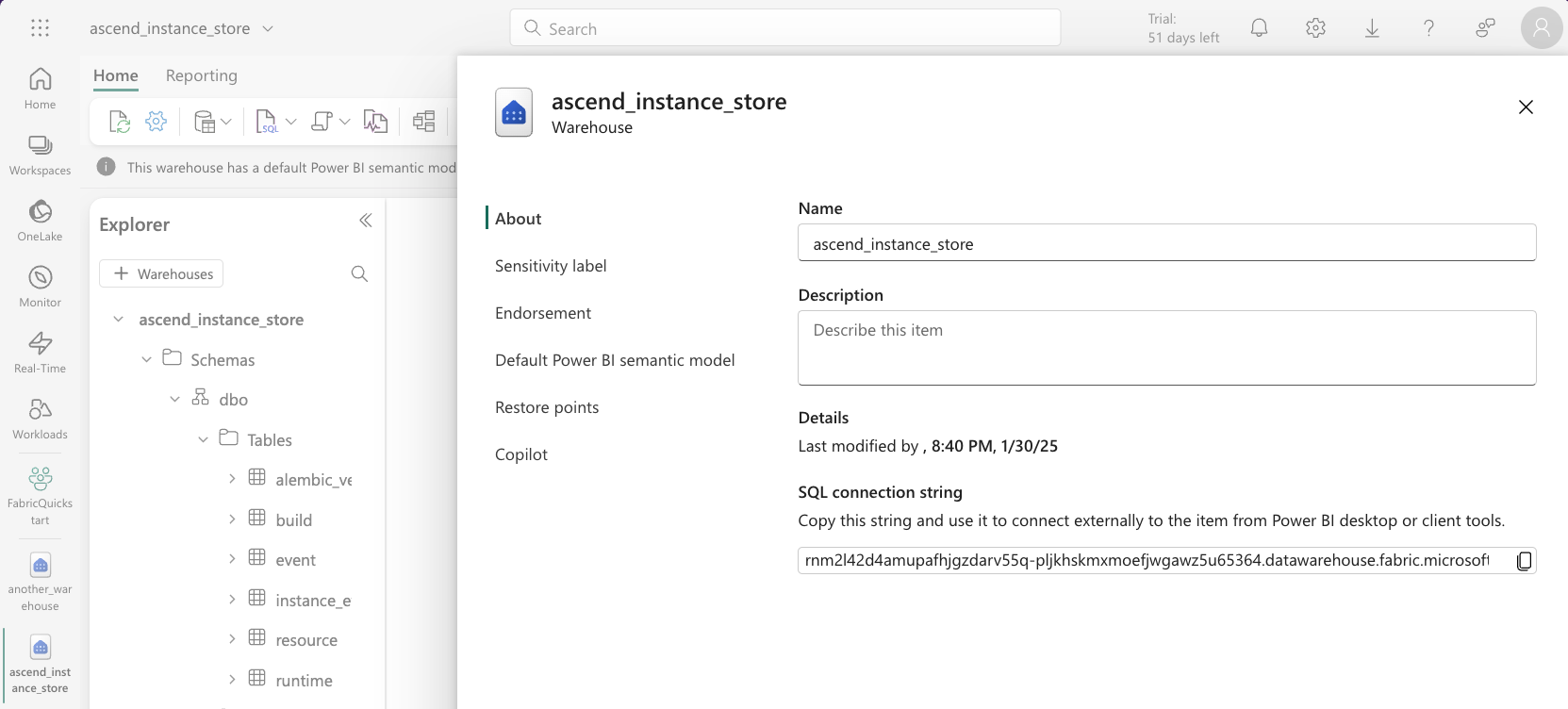
Task: Expand the event table
Action: 232,559
